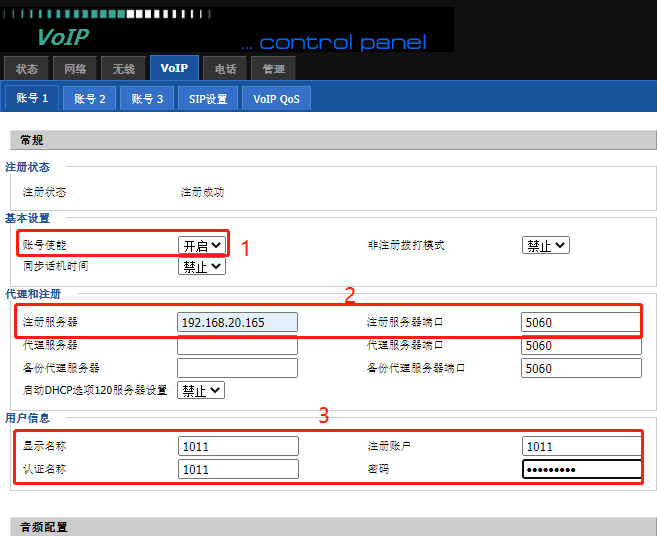This screenshot has width=657, height=536.
Task: Open the 管理 tab
Action: point(273,69)
